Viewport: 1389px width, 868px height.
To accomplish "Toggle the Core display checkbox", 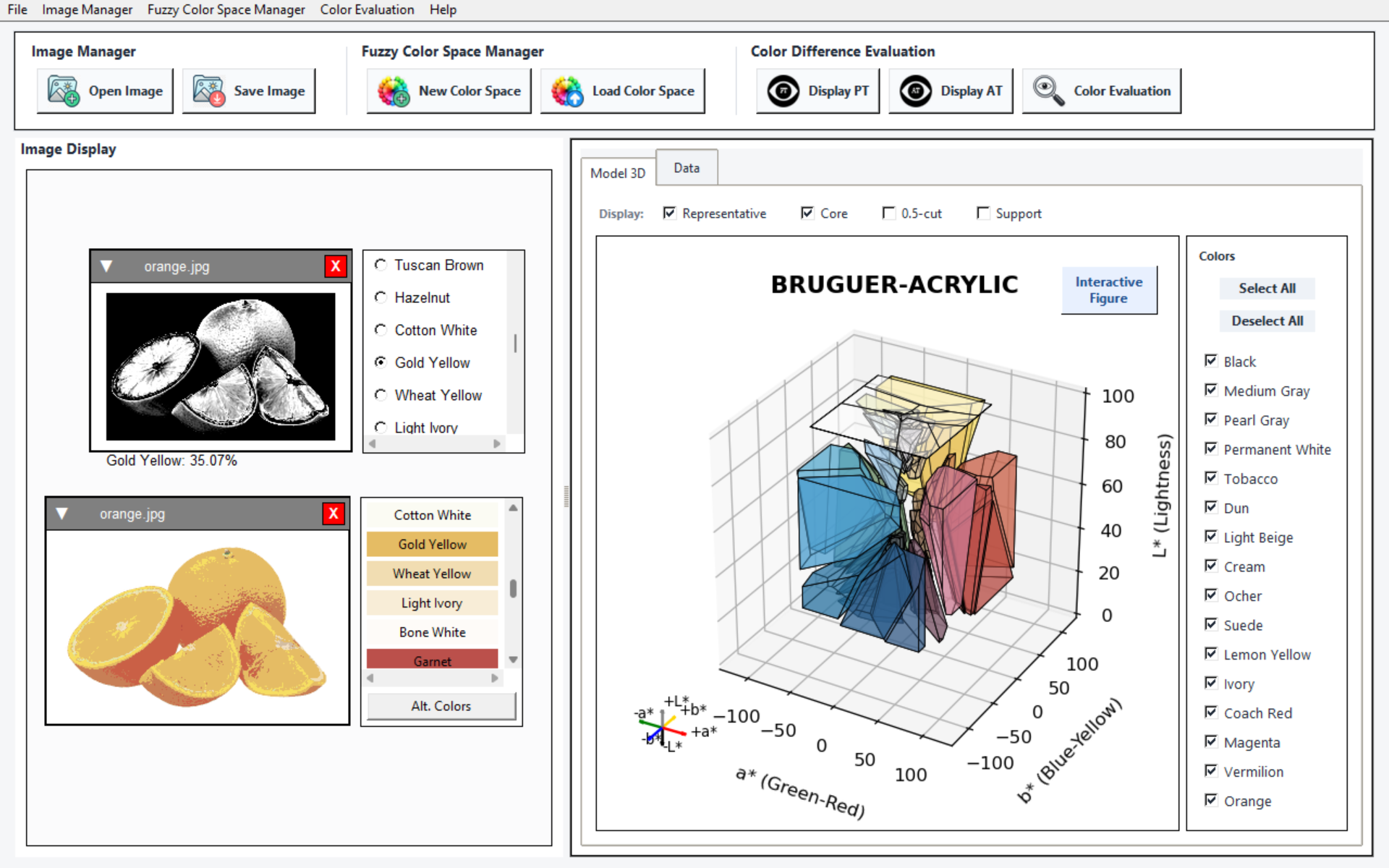I will [807, 213].
